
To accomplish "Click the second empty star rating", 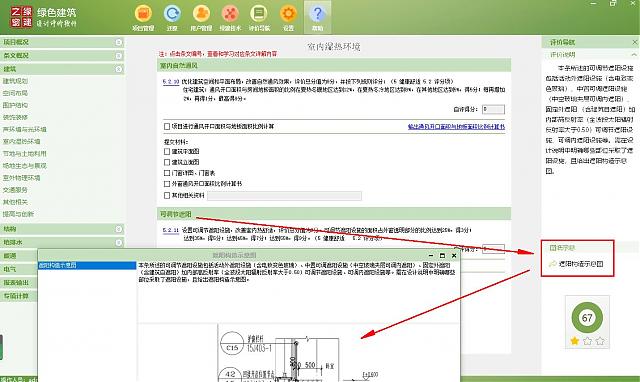I will coord(587,340).
